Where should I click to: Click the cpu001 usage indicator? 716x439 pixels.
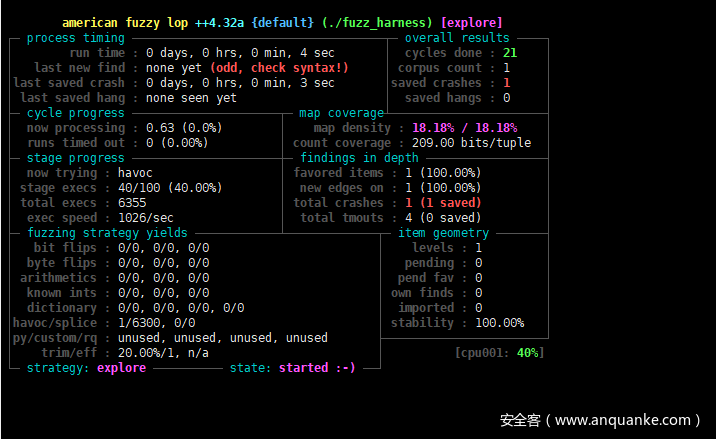pyautogui.click(x=499, y=352)
